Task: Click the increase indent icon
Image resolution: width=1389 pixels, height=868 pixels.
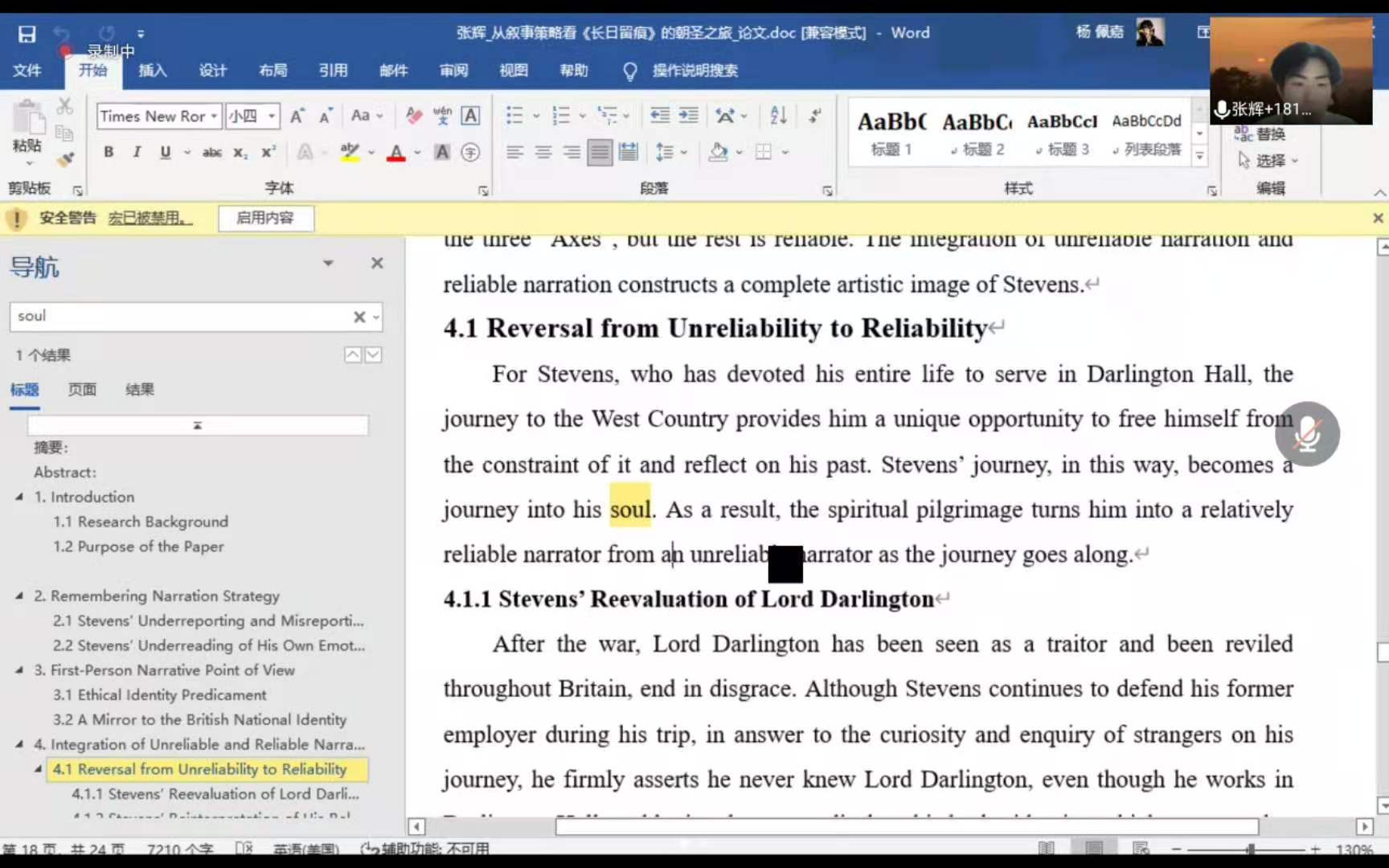Action: point(689,116)
